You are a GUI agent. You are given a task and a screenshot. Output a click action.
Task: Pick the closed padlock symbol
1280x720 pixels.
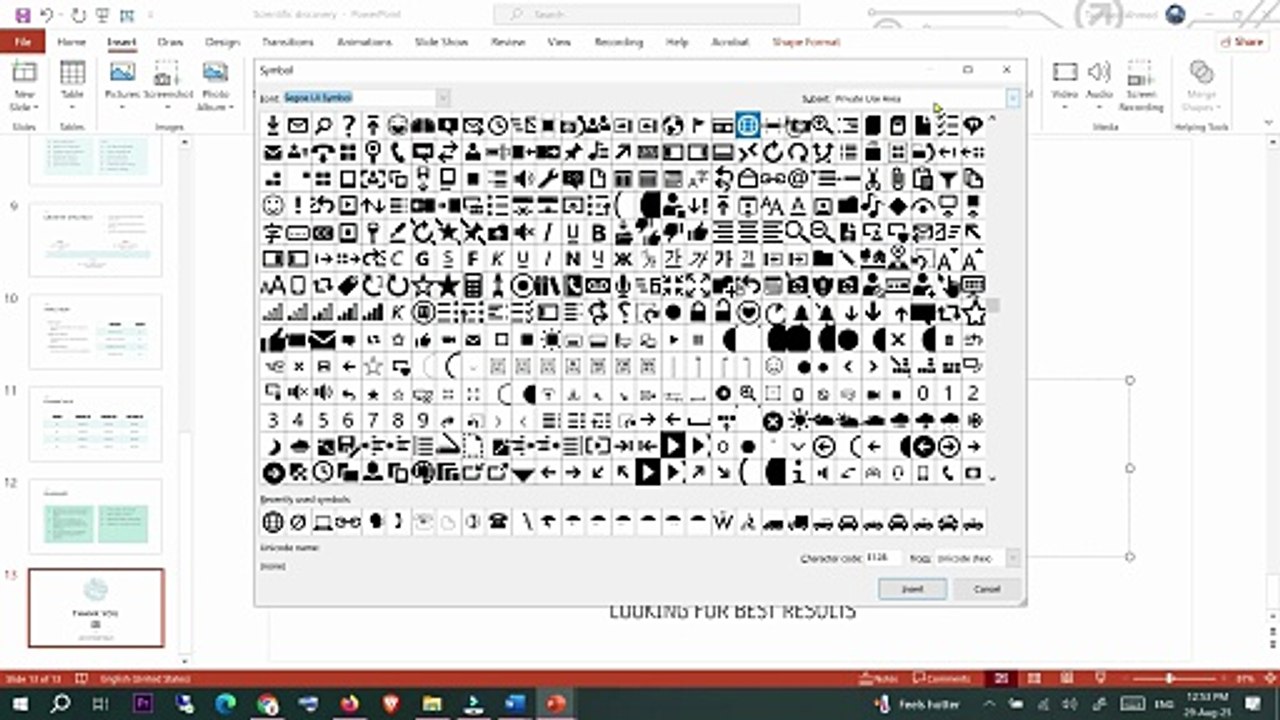[698, 312]
